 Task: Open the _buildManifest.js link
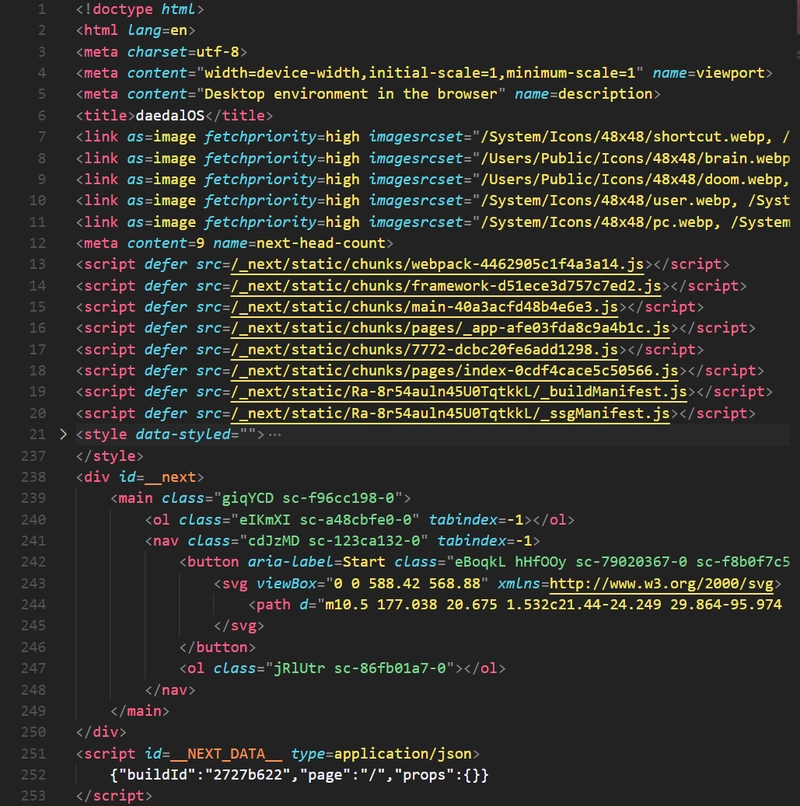coord(459,392)
